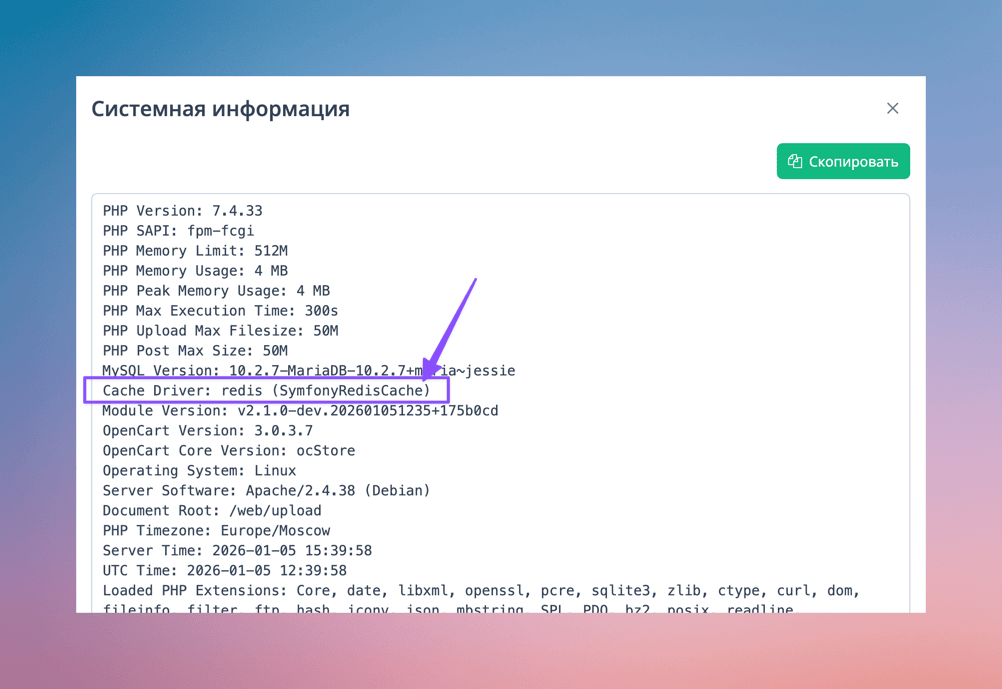Click the PHP Upload Max Filesize line
Screen dimensions: 1002x689
pos(220,331)
